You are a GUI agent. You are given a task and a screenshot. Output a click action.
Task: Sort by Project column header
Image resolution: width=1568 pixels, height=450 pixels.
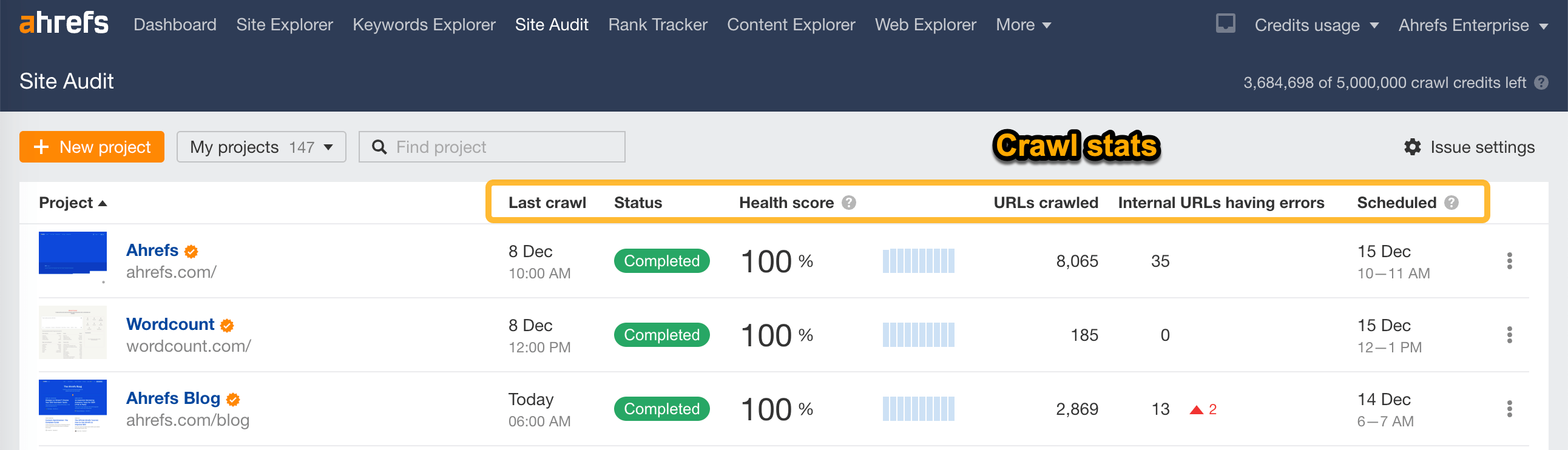click(72, 203)
